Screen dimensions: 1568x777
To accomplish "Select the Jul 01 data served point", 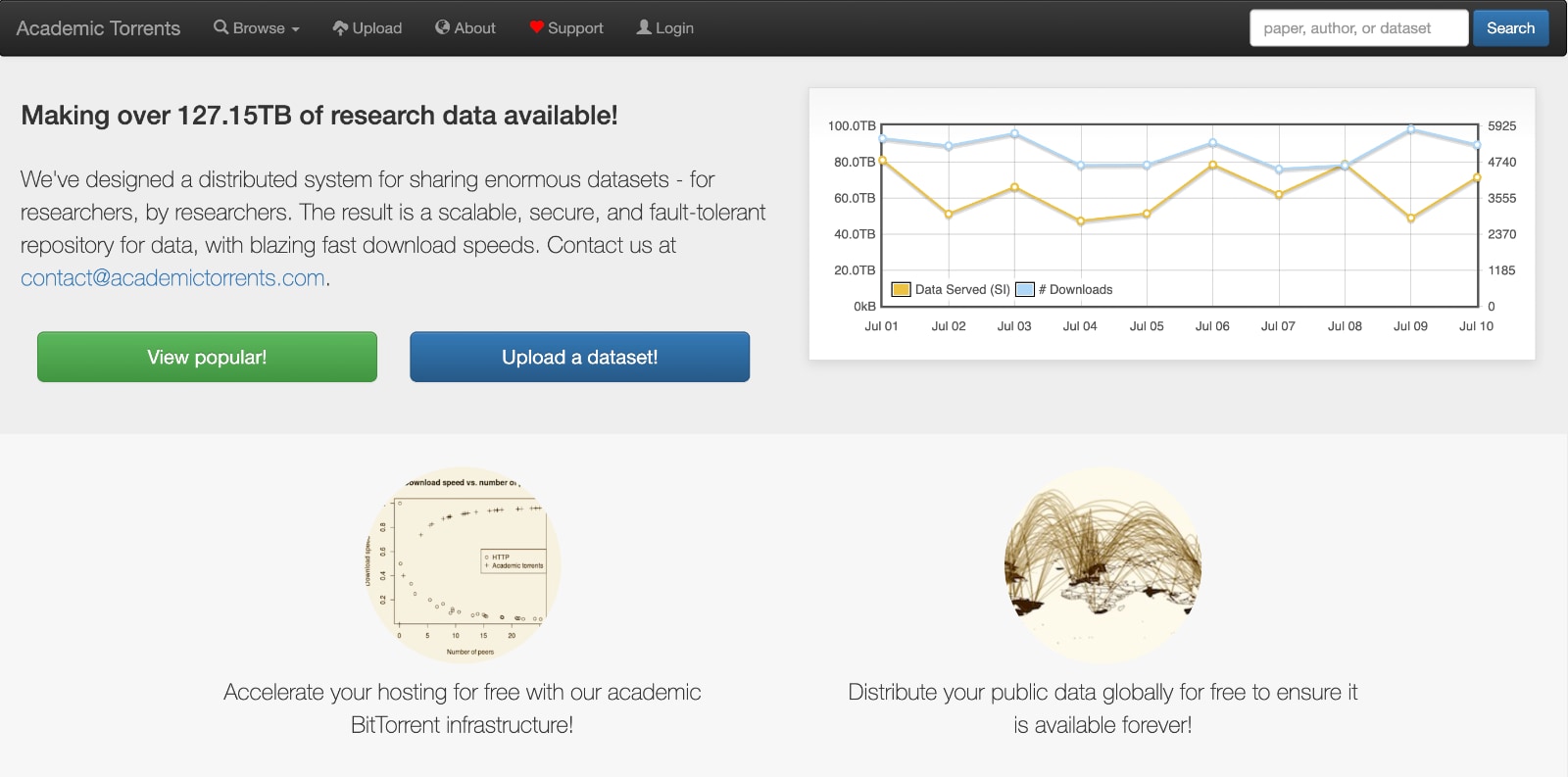I will coord(883,160).
